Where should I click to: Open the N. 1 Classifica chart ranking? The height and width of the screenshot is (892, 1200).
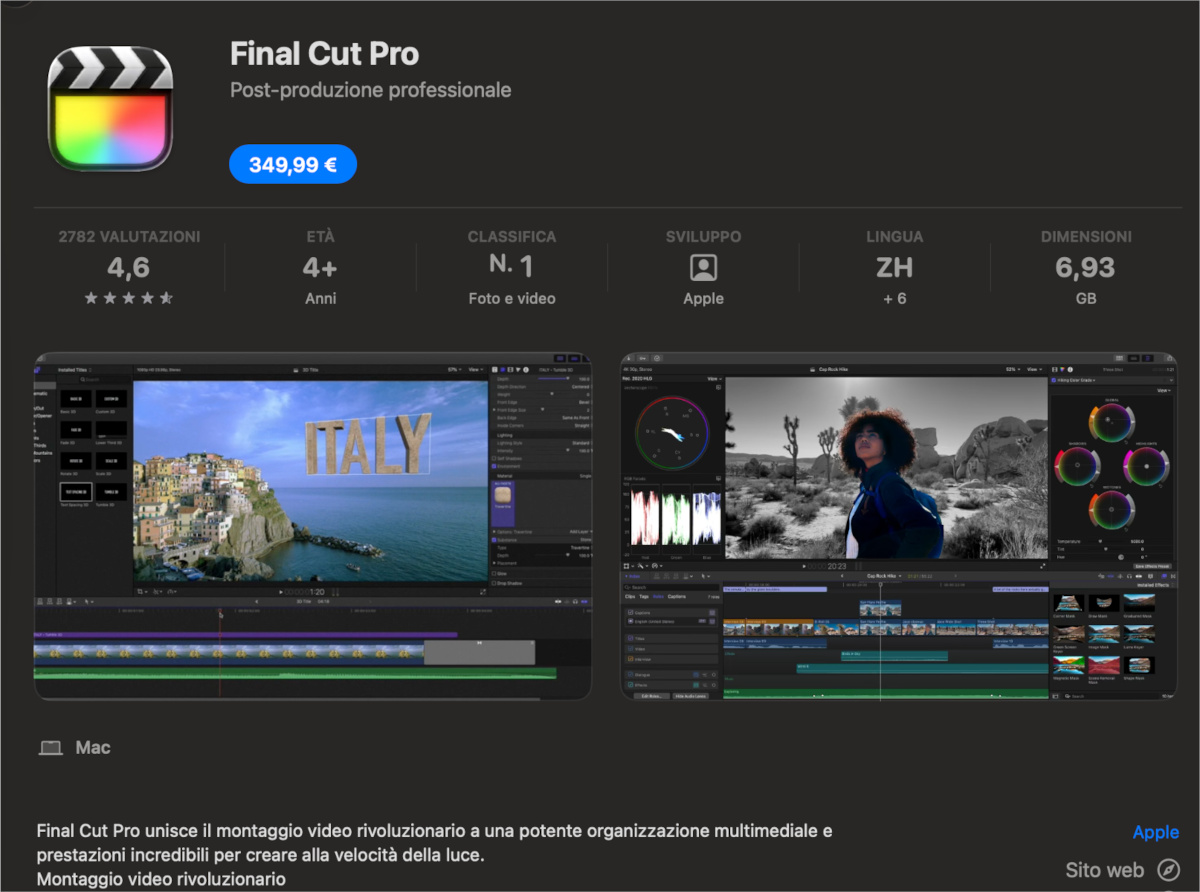coord(511,266)
